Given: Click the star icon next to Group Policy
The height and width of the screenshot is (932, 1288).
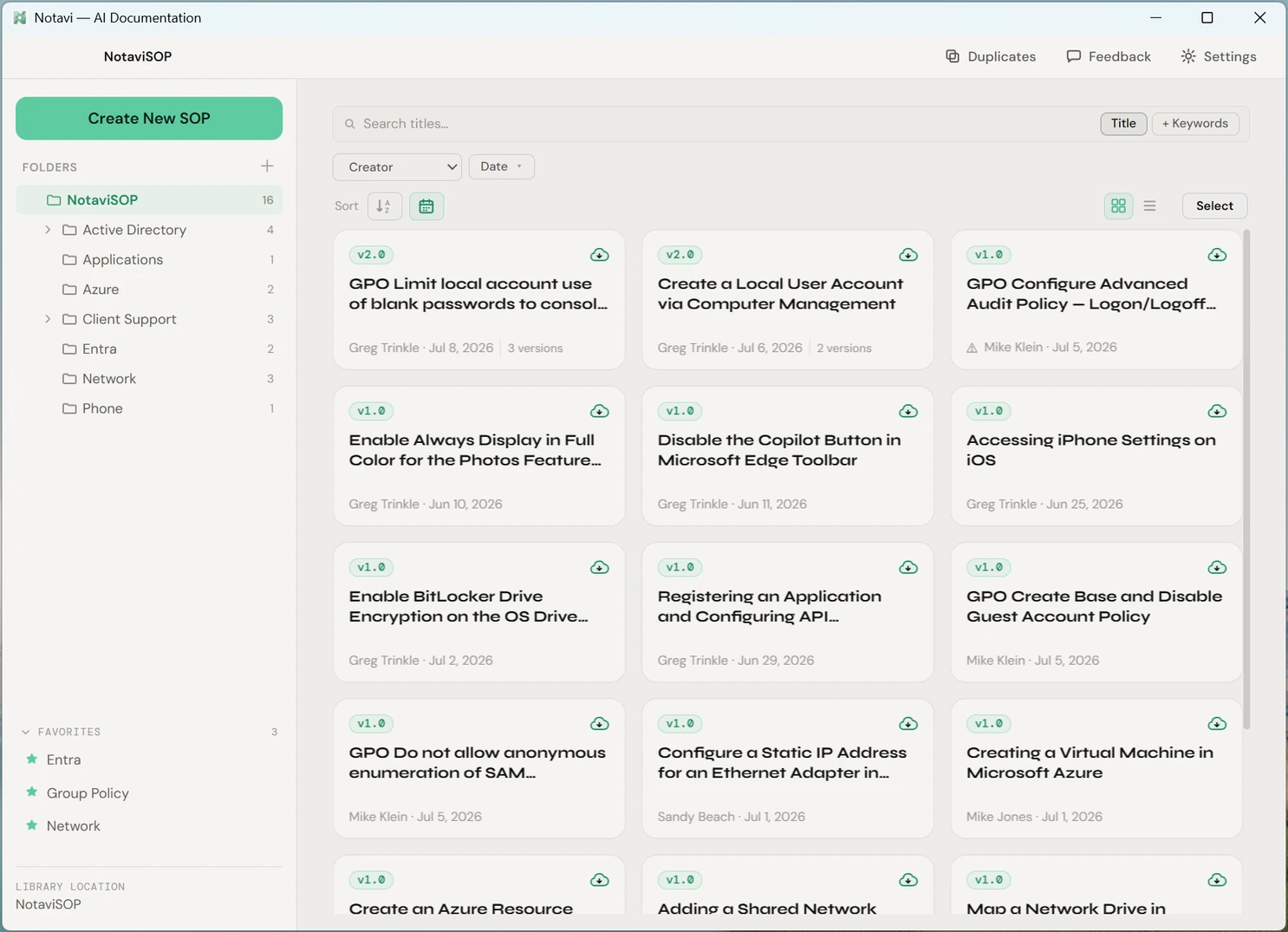Looking at the screenshot, I should [32, 792].
